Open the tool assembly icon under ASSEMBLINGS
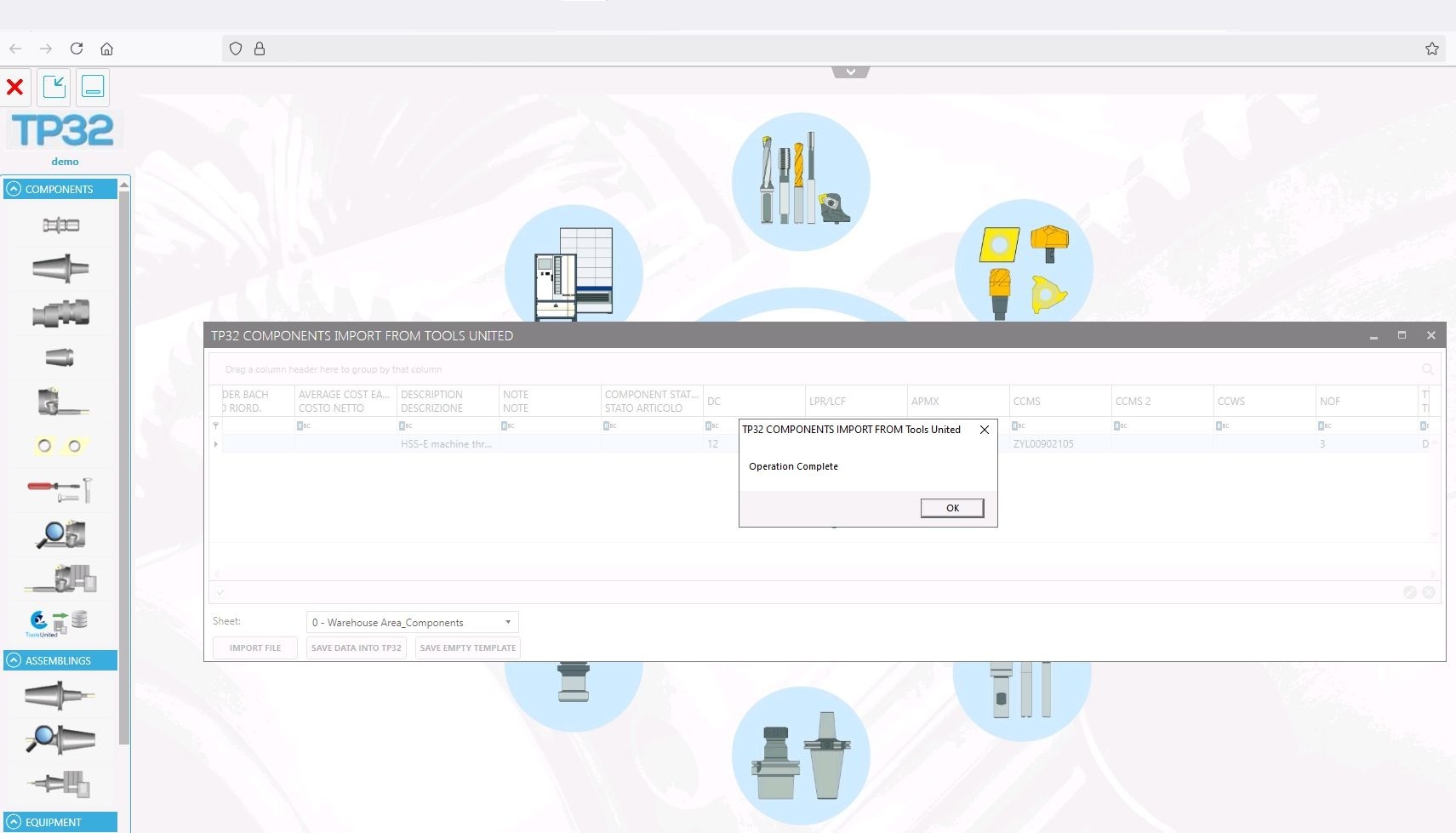The image size is (1456, 833). [x=60, y=696]
